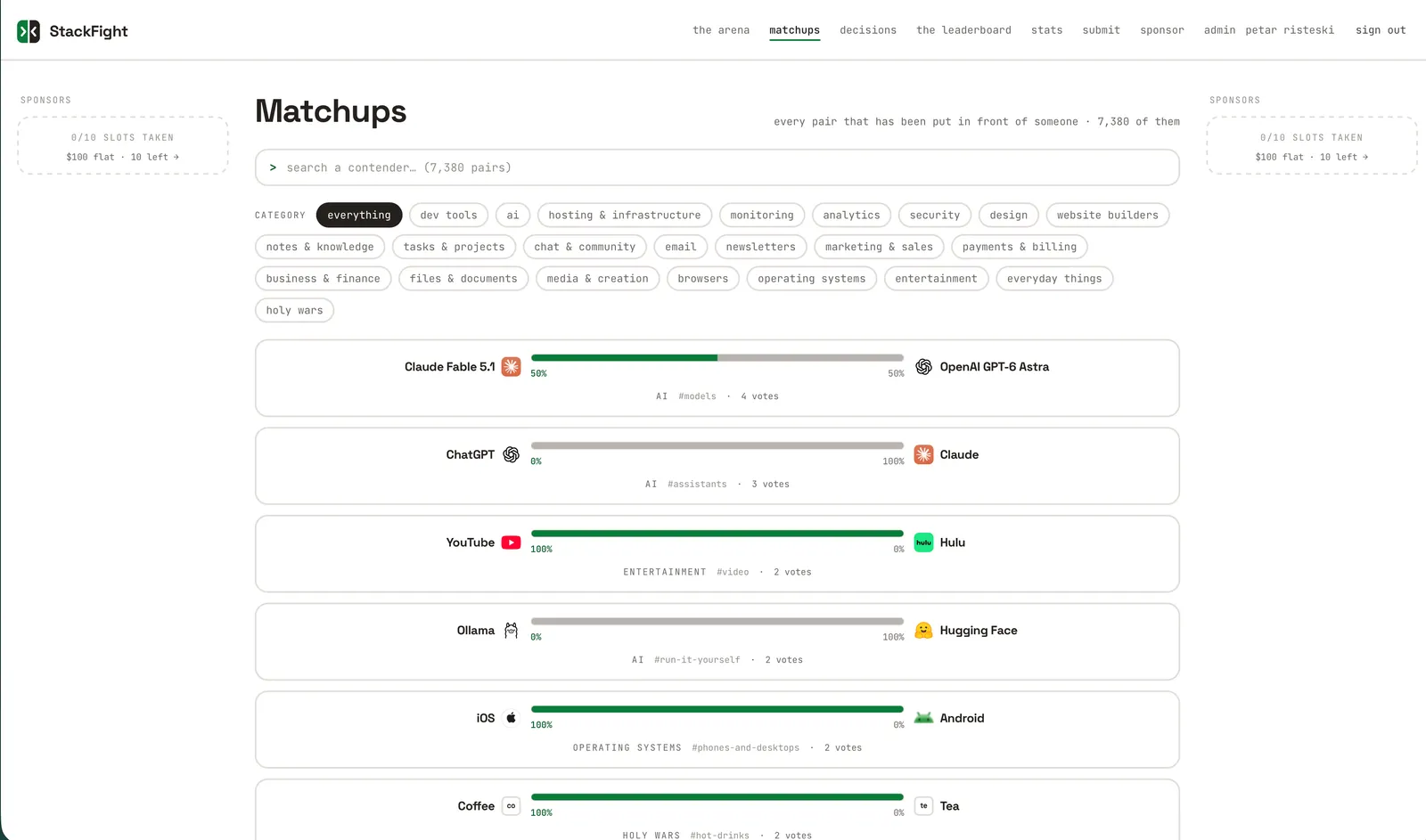The width and height of the screenshot is (1426, 840).
Task: Click sign out
Action: [1381, 30]
